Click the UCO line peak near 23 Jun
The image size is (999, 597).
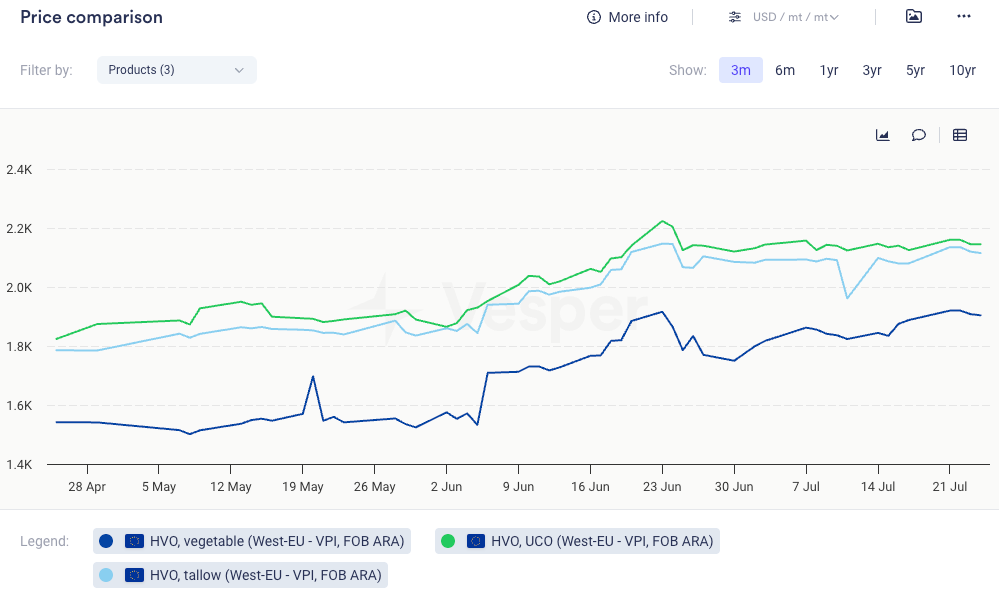(x=662, y=221)
